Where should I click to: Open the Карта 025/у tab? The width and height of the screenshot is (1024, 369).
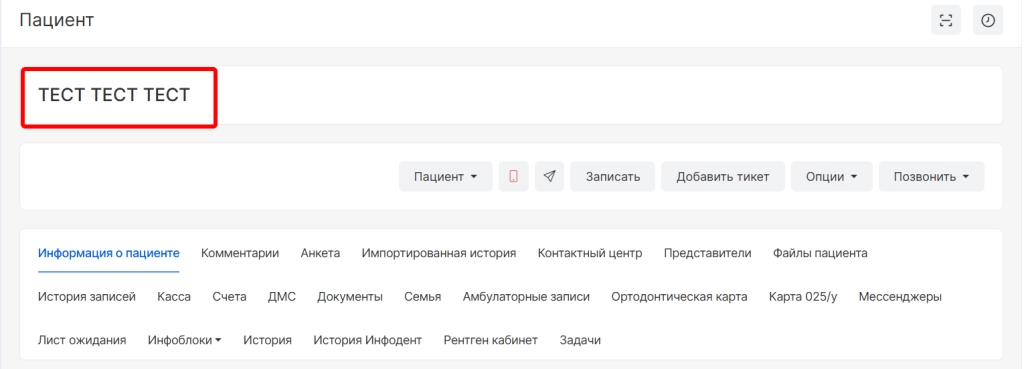click(x=803, y=297)
